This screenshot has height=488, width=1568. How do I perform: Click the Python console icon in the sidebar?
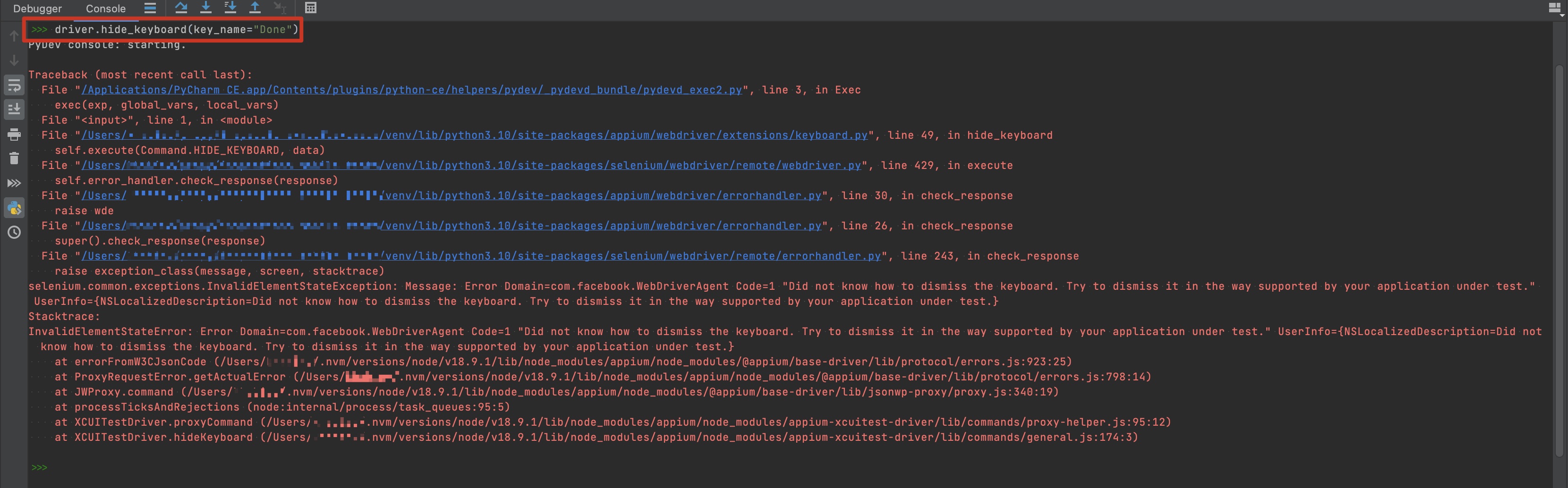click(14, 208)
